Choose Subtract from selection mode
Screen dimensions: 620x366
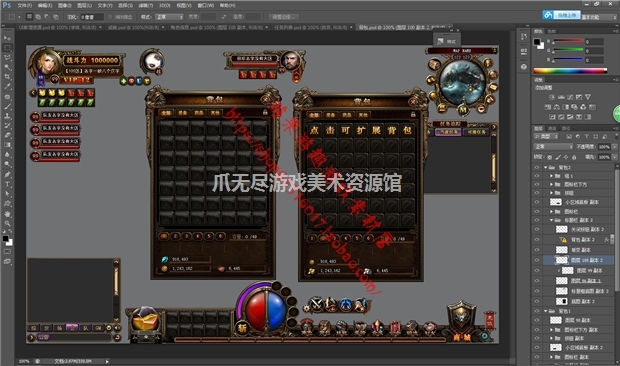pyautogui.click(x=47, y=17)
